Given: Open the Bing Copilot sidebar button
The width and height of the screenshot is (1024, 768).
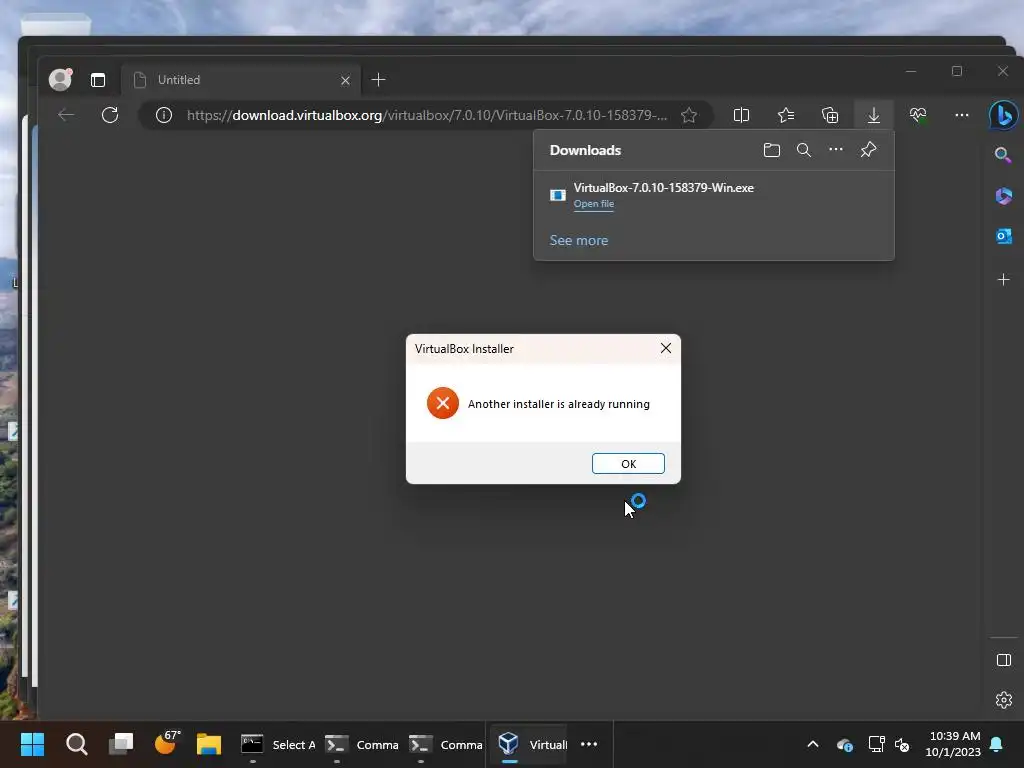Looking at the screenshot, I should pos(1004,115).
